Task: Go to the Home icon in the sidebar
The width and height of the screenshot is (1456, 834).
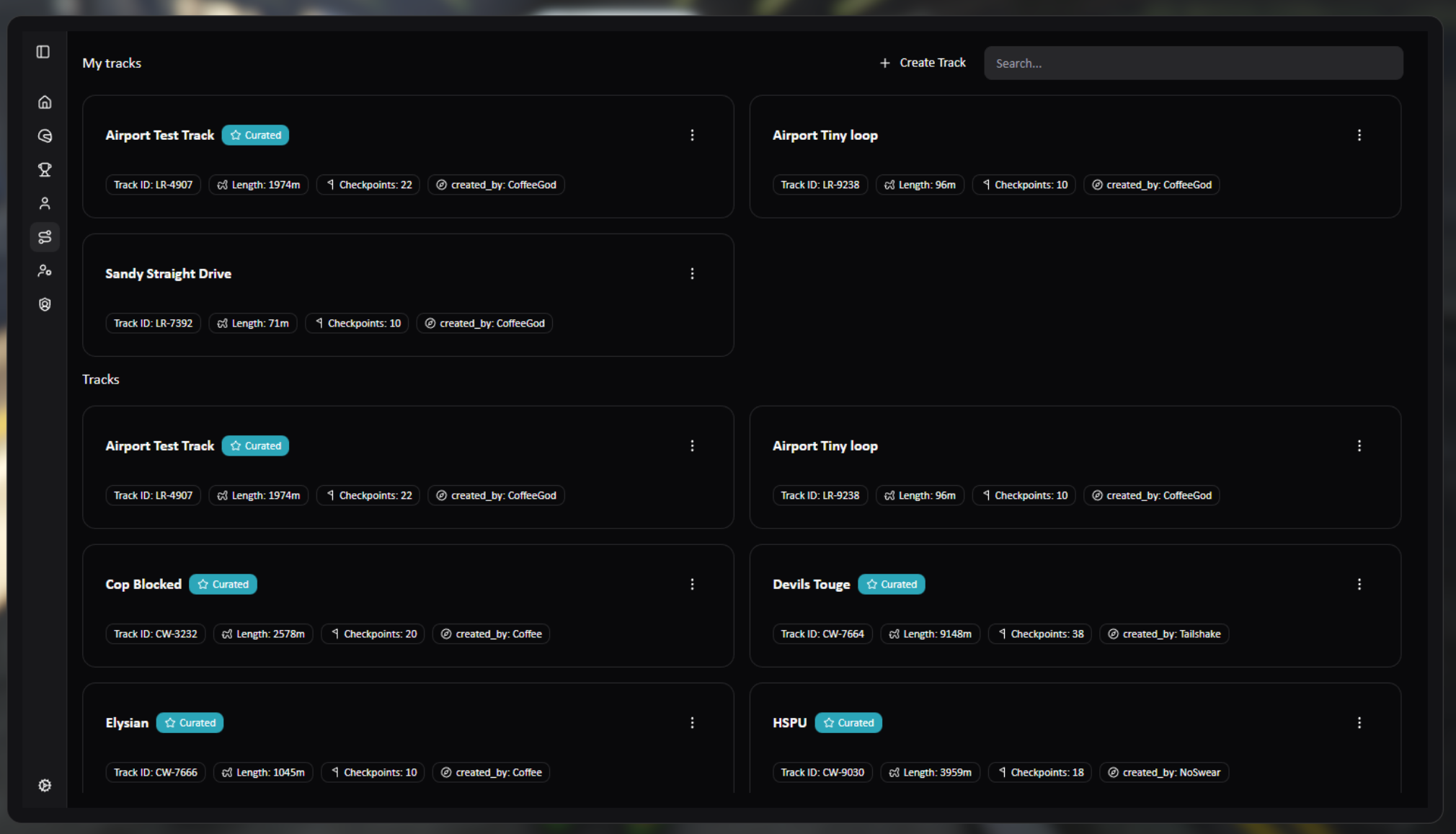Action: 45,102
